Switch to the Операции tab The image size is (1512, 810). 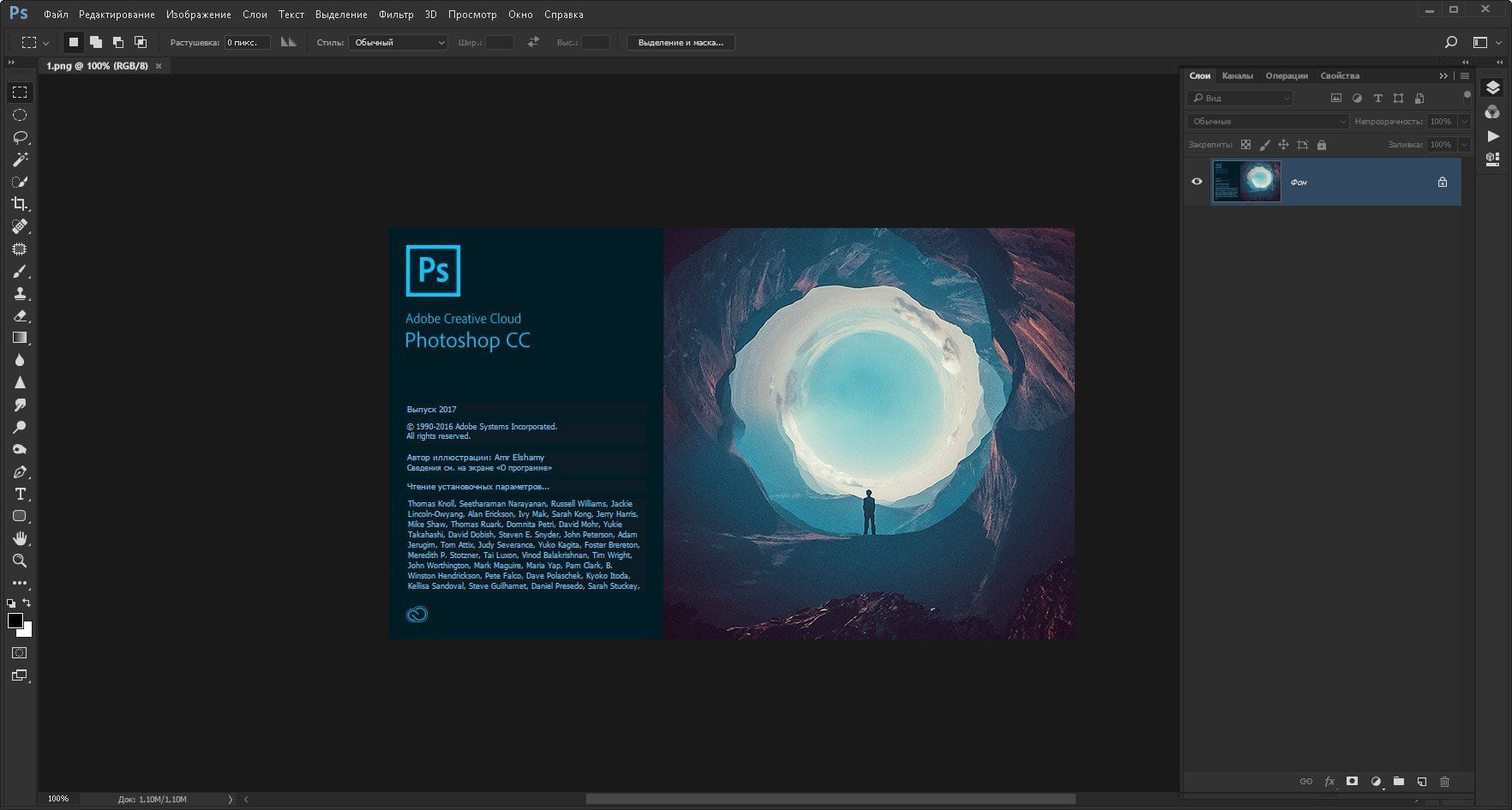(x=1287, y=75)
